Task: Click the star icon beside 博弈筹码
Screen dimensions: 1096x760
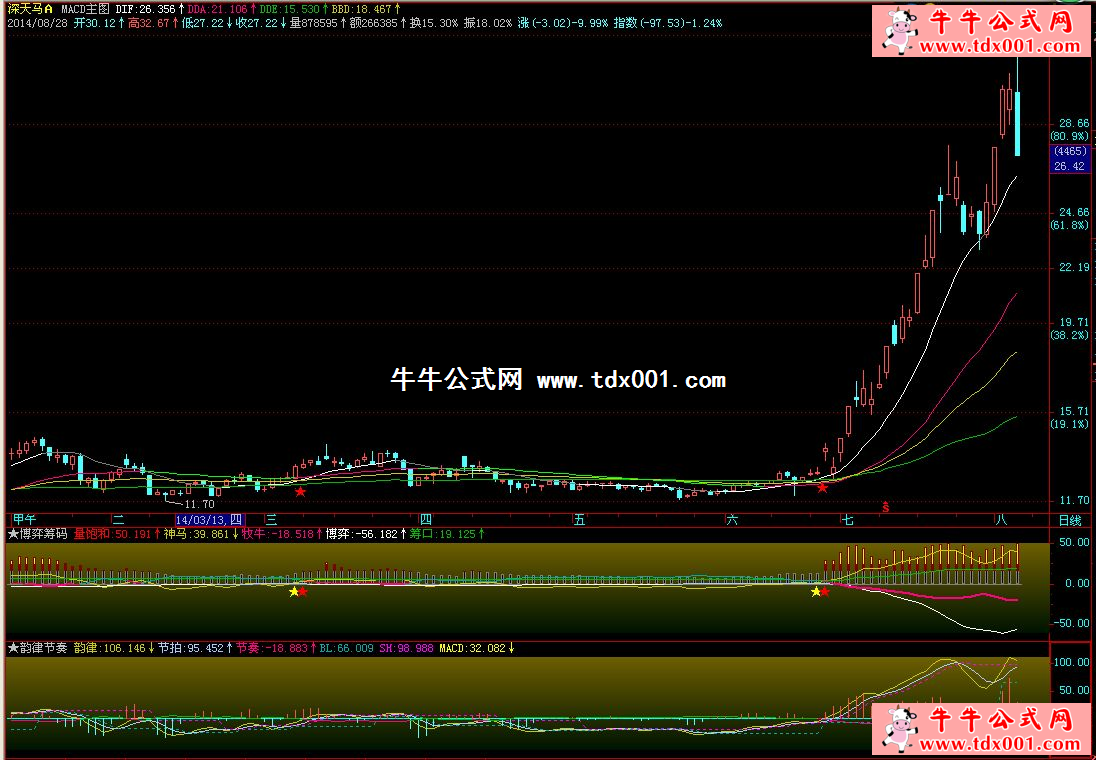Action: point(12,534)
